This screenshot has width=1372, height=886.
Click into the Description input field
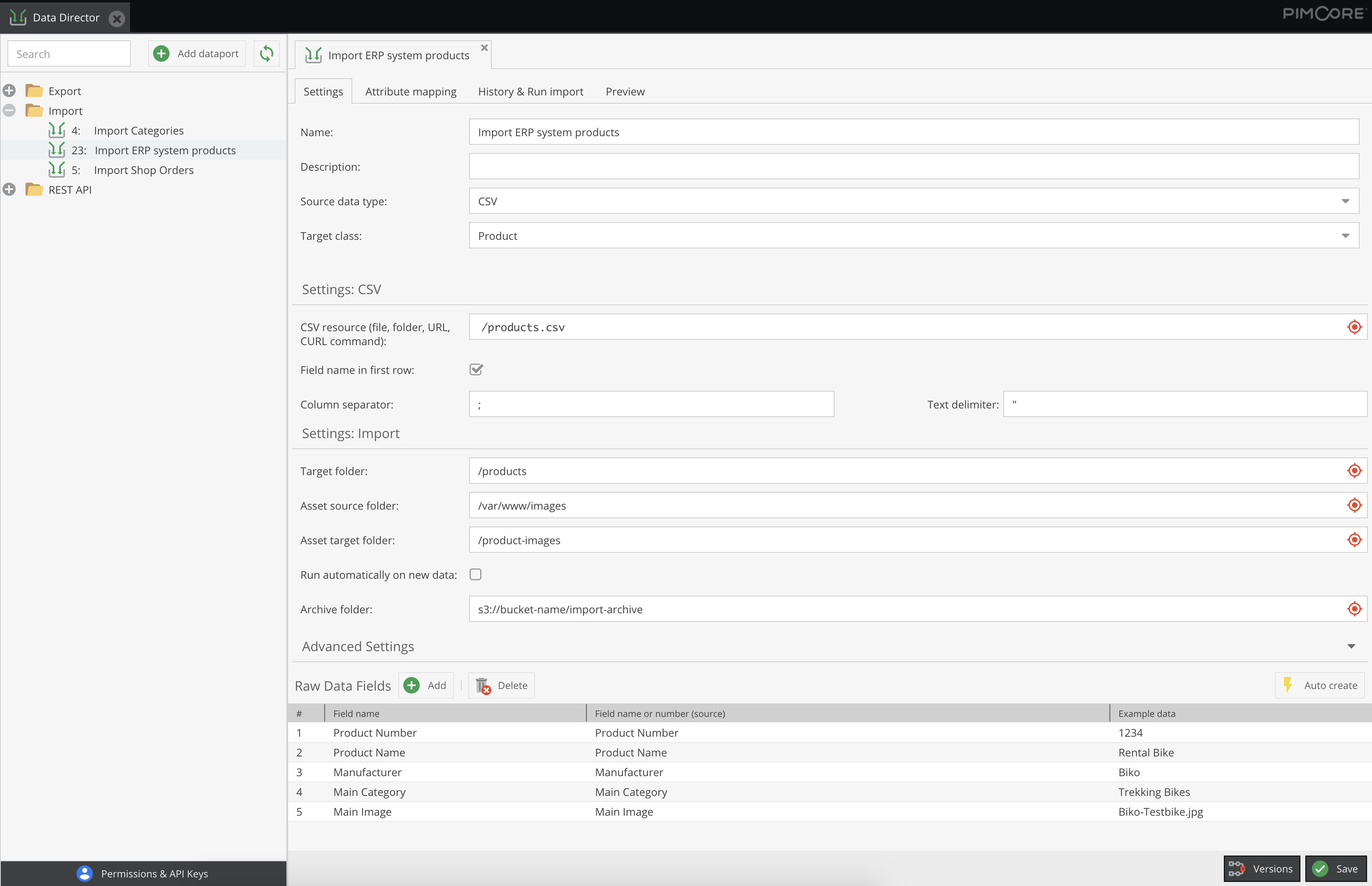tap(913, 166)
